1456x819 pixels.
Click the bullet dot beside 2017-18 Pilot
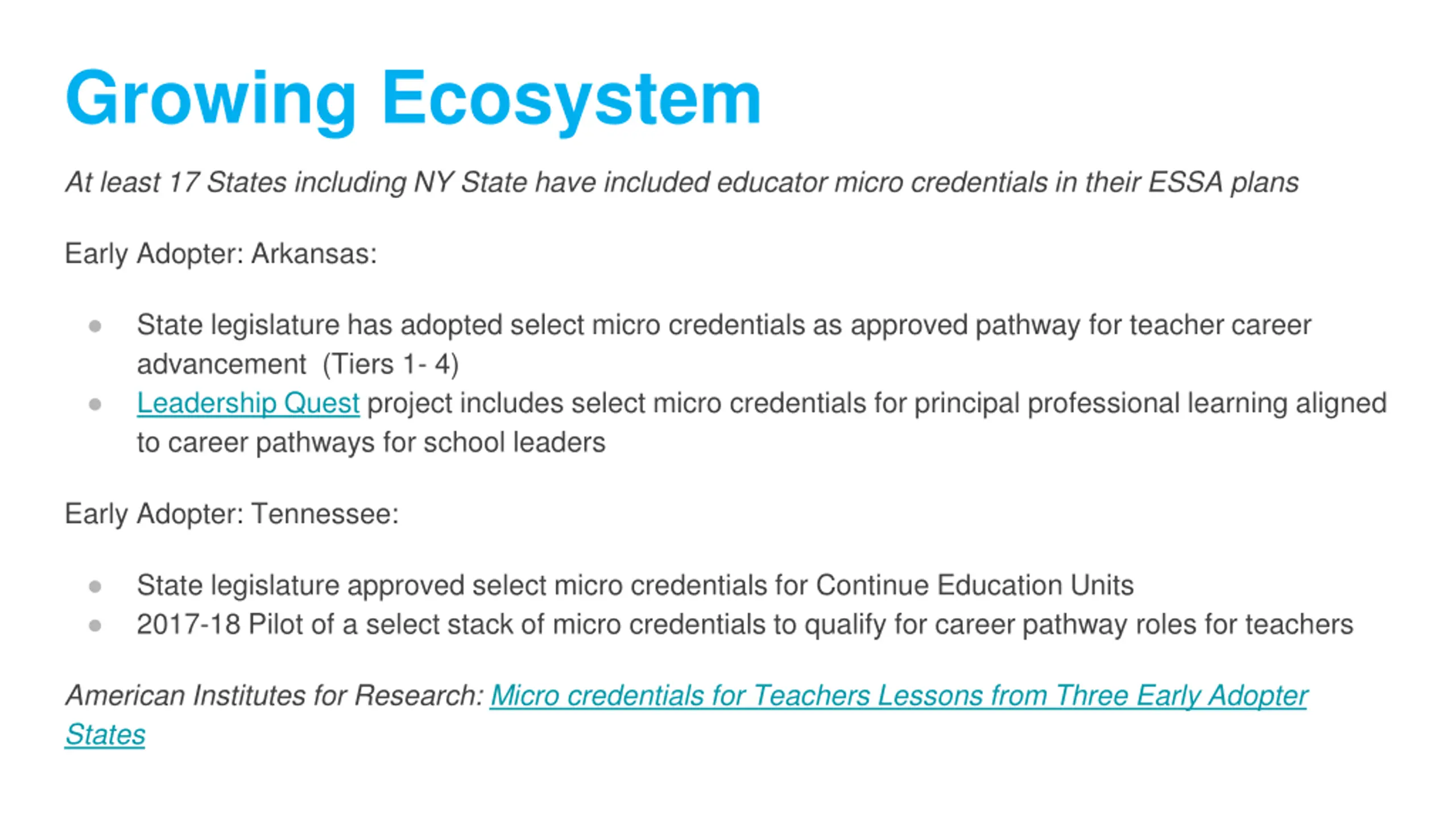point(95,626)
